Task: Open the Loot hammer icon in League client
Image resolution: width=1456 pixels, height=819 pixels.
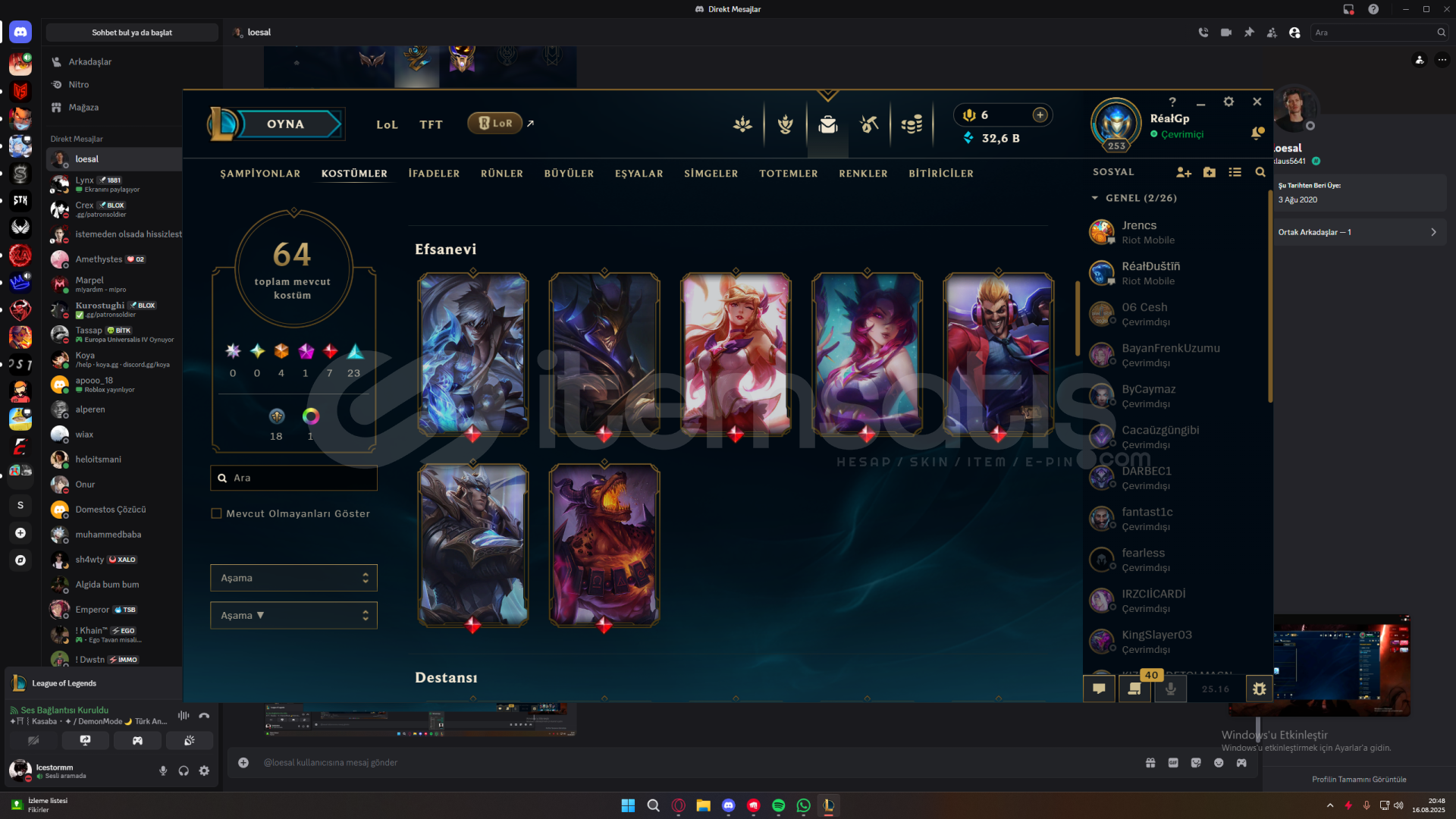Action: click(869, 124)
